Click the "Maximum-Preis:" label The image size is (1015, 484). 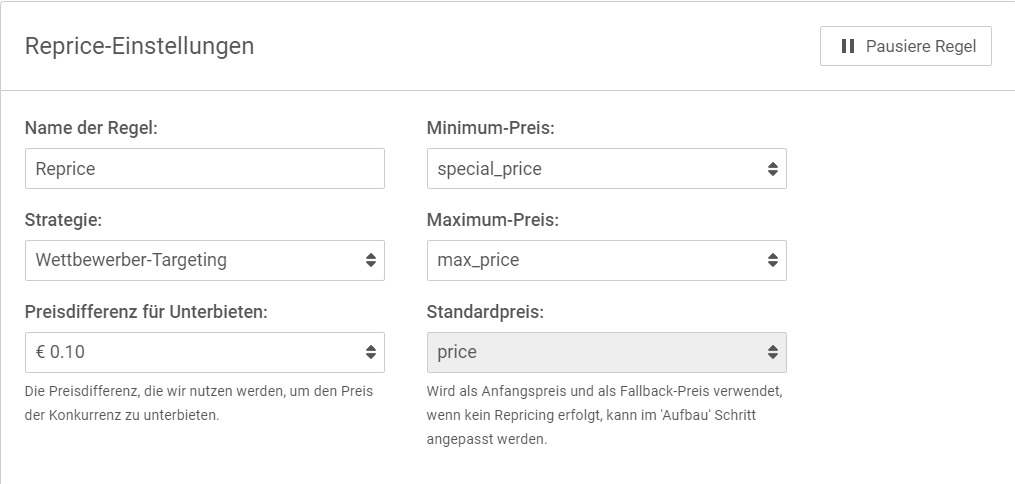pos(492,220)
